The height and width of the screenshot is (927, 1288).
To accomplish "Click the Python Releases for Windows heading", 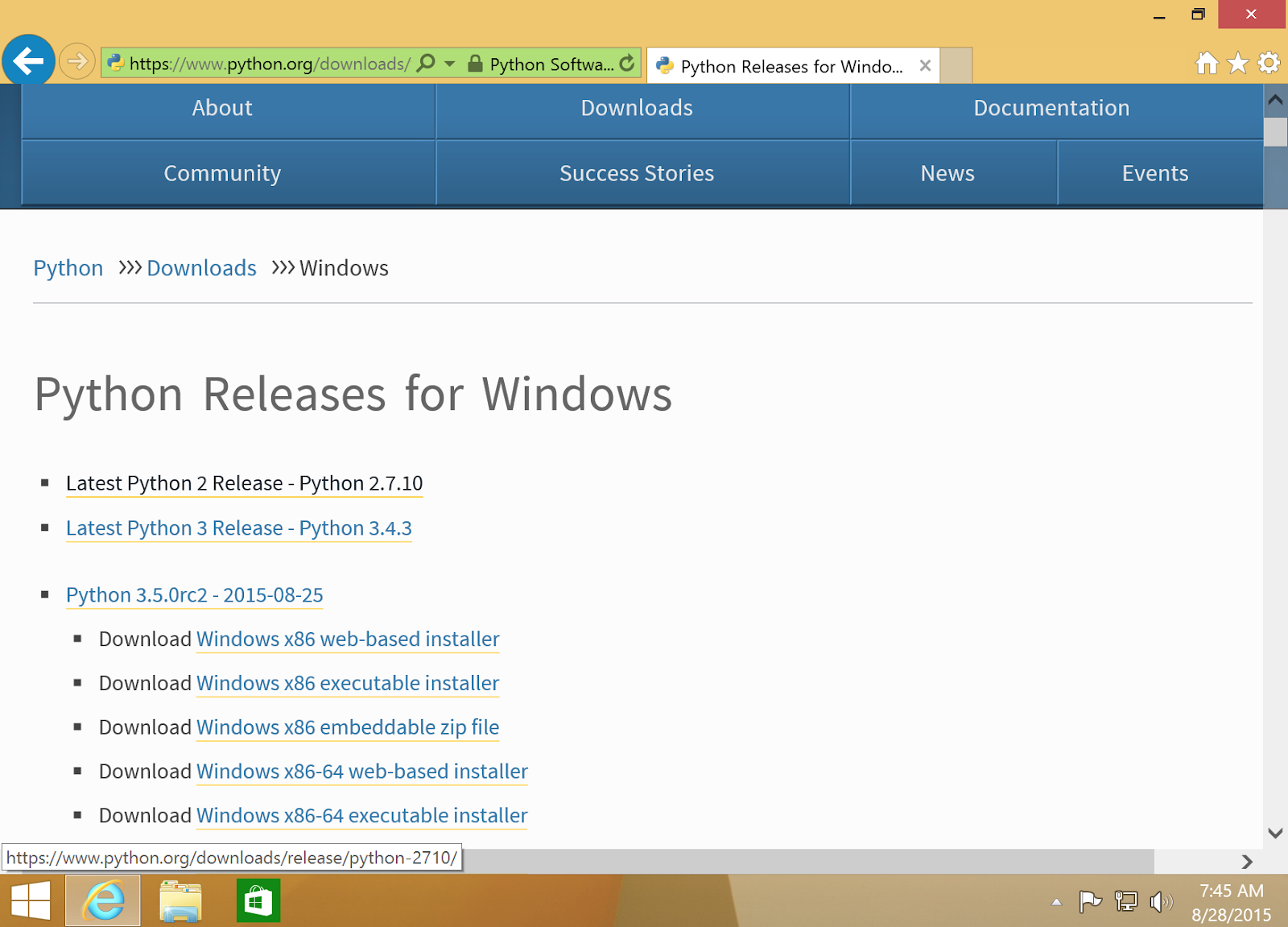I will pos(353,395).
